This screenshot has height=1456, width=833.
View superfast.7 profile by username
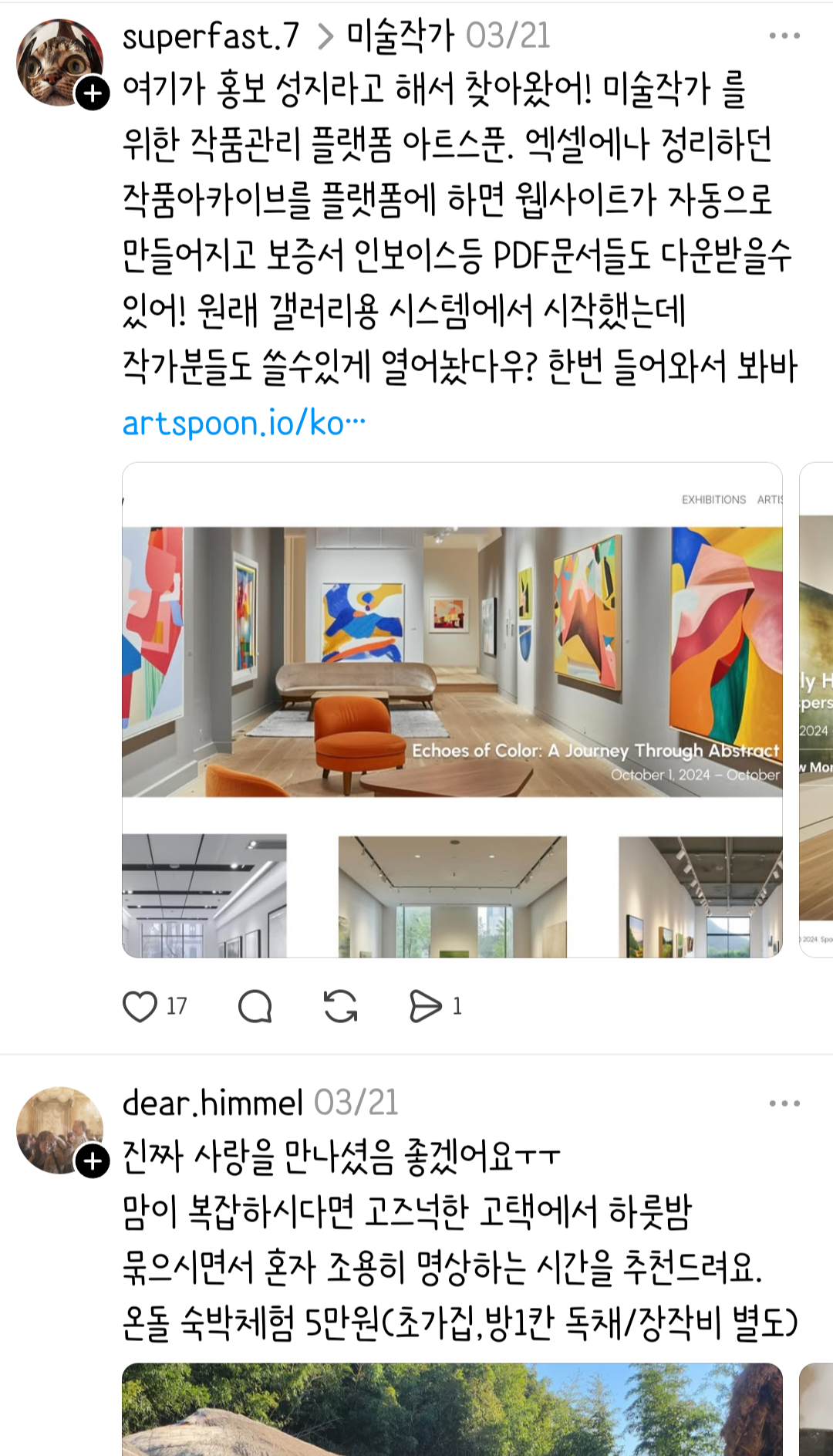coord(211,35)
